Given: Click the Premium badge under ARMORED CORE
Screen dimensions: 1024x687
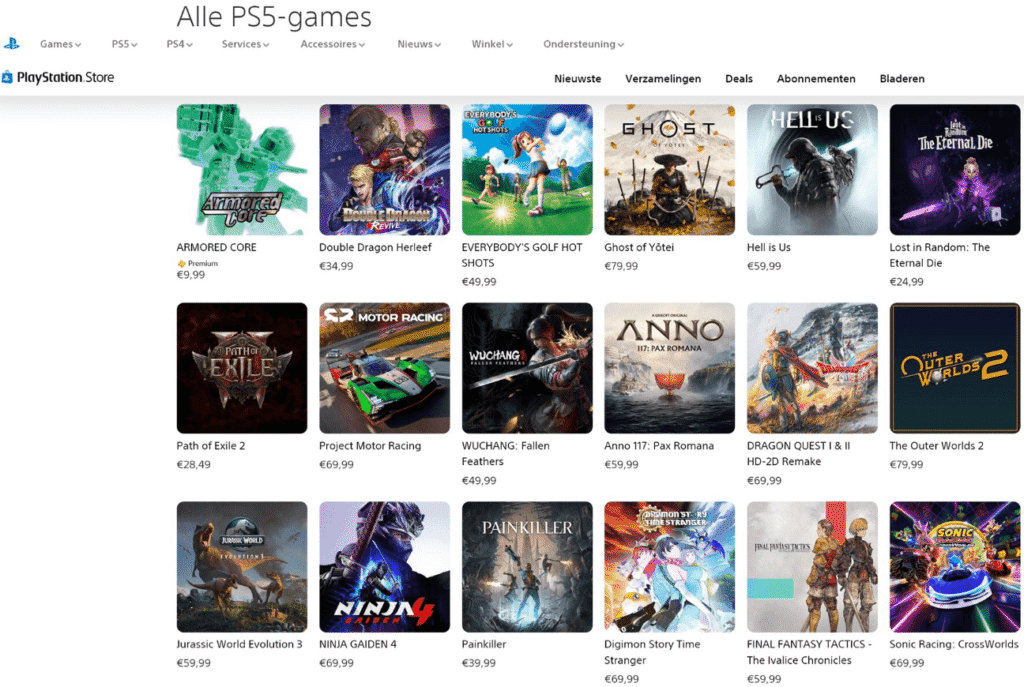Looking at the screenshot, I should (197, 263).
